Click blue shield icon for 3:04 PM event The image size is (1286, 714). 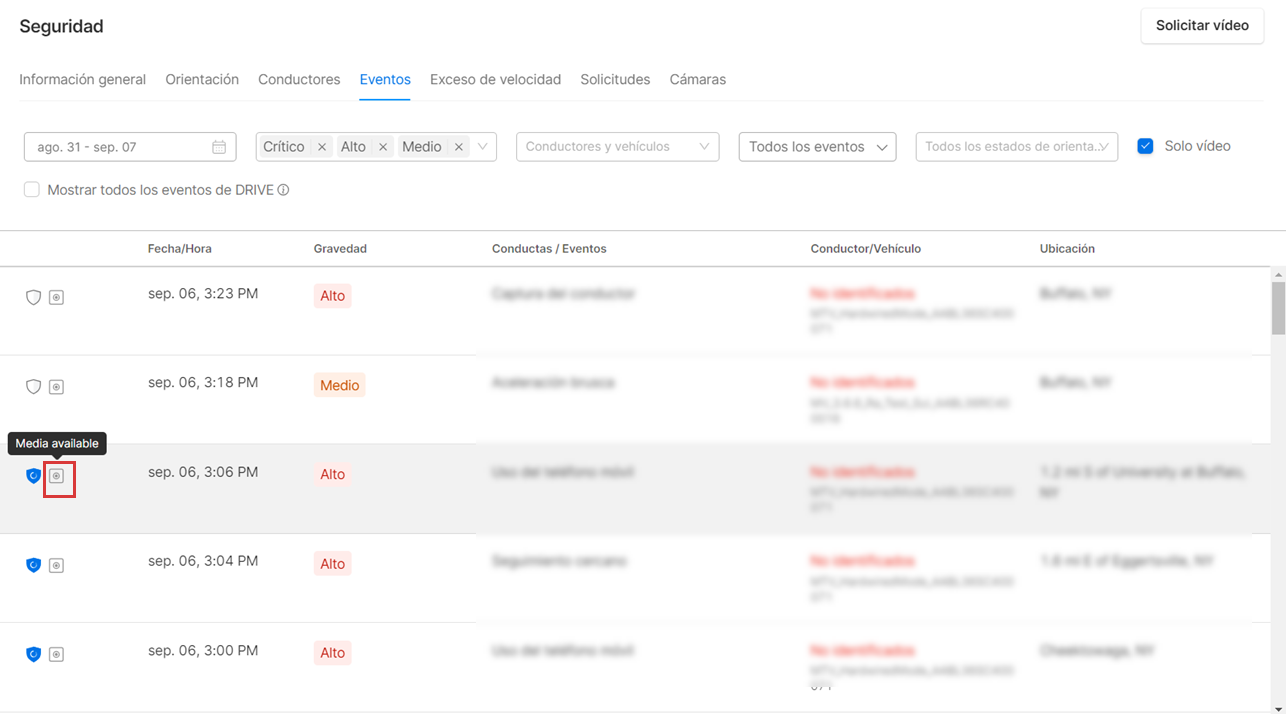tap(33, 565)
